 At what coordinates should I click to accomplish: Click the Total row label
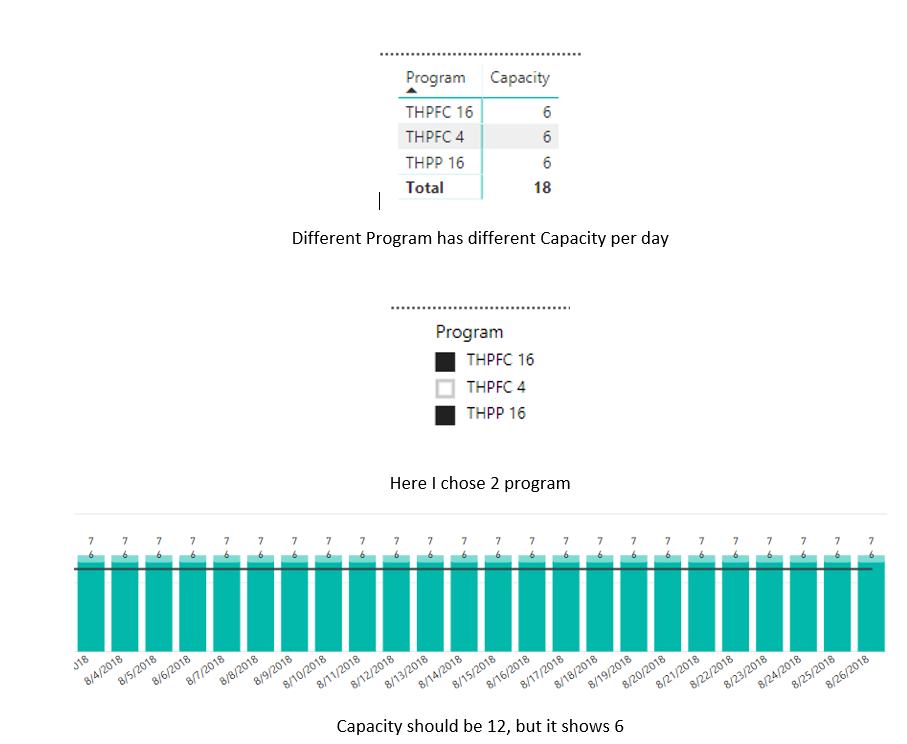point(425,187)
